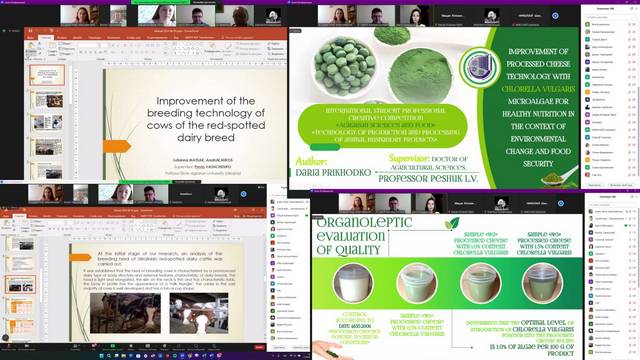This screenshot has height=360, width=640.
Task: Toggle the camera video control in the Zoom toolbar
Action: 27,347
